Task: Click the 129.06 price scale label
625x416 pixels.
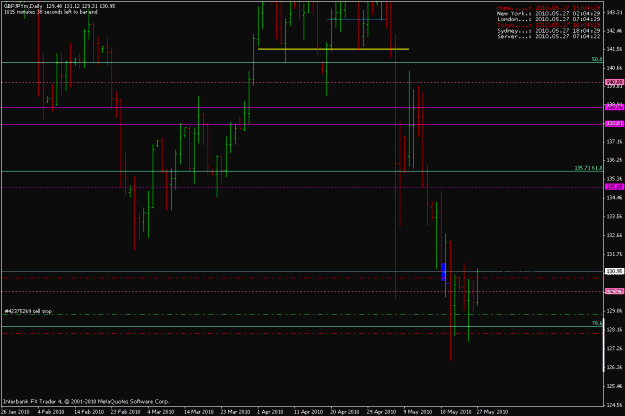Action: click(614, 310)
